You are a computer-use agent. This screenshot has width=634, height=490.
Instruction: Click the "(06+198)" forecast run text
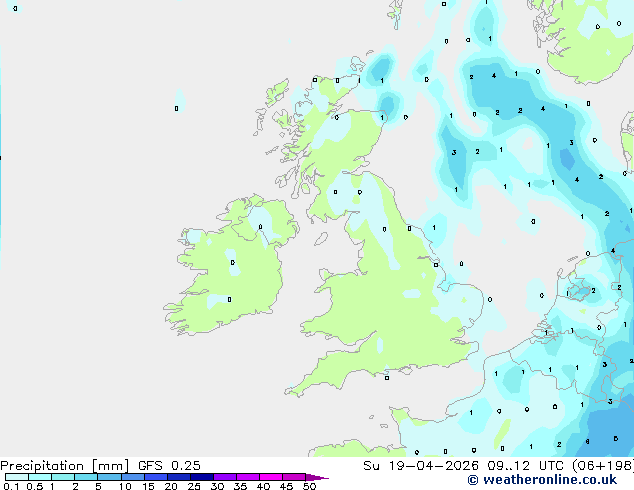tap(602, 466)
